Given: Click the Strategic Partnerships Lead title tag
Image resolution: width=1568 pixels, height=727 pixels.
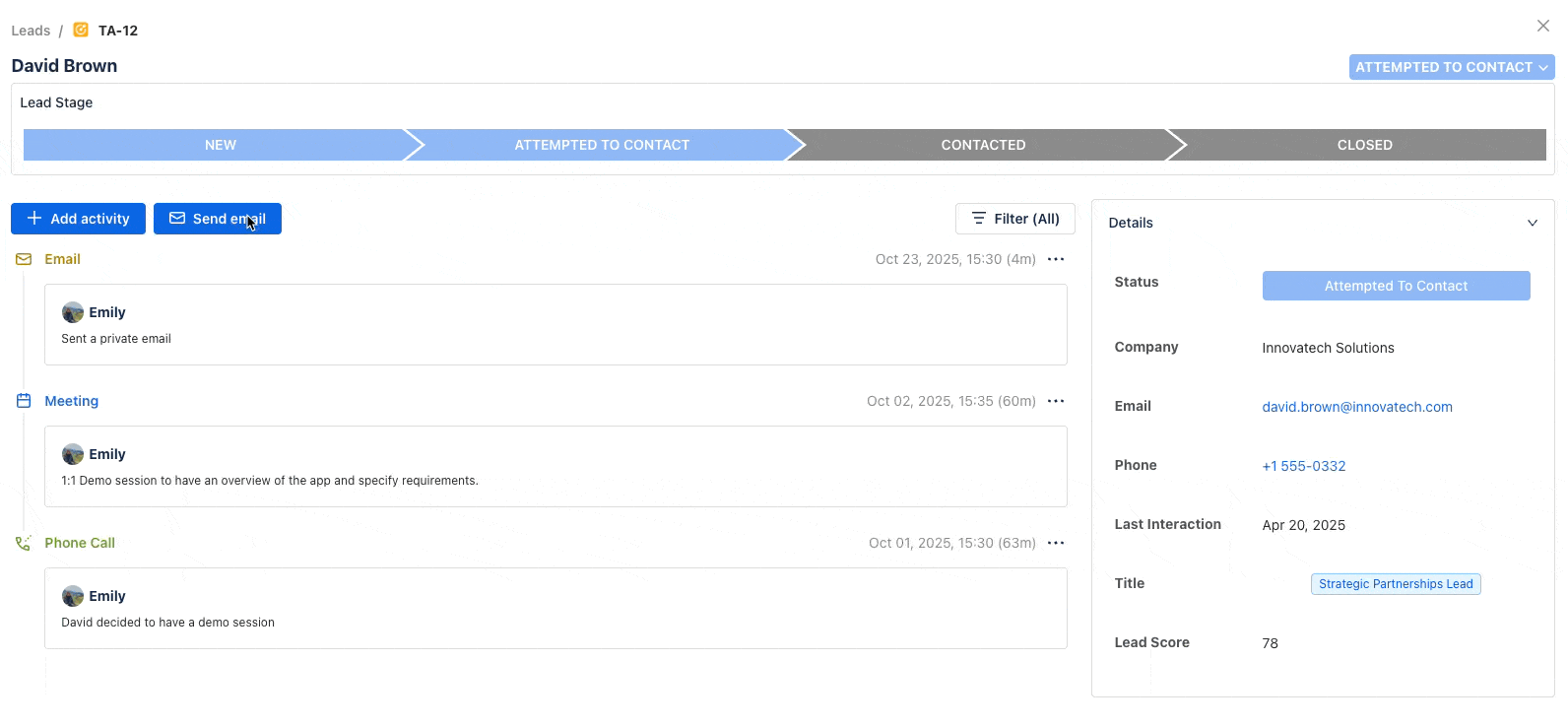Looking at the screenshot, I should click(1395, 584).
